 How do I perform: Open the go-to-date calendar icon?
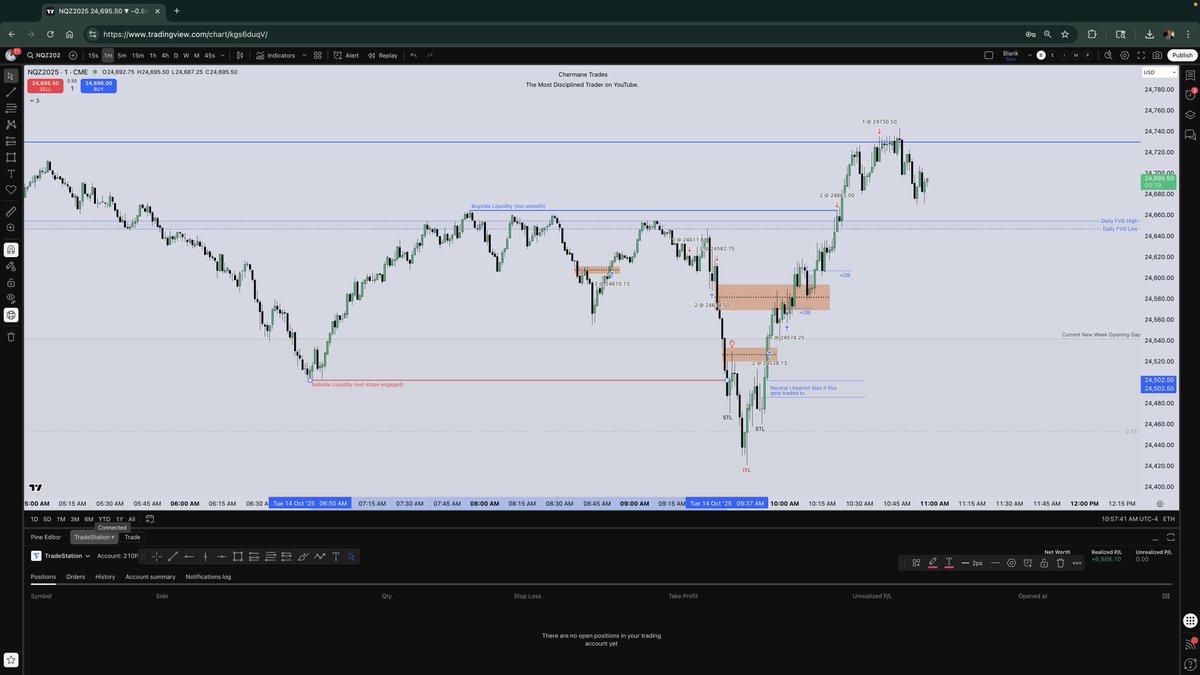150,519
